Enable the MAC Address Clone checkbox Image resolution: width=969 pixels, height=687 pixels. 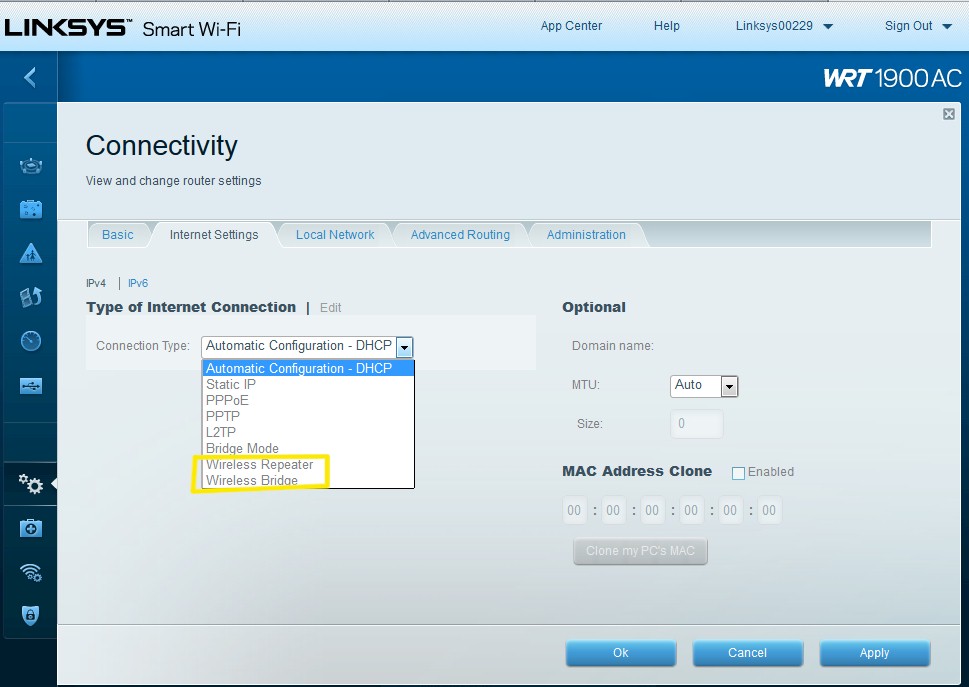[x=738, y=473]
